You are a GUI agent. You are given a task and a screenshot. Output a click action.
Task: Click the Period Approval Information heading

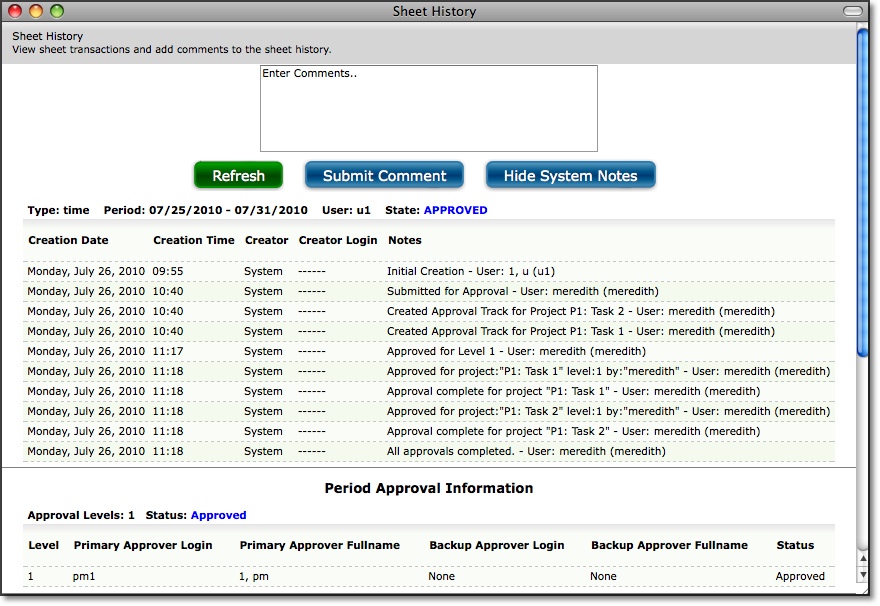tap(429, 488)
